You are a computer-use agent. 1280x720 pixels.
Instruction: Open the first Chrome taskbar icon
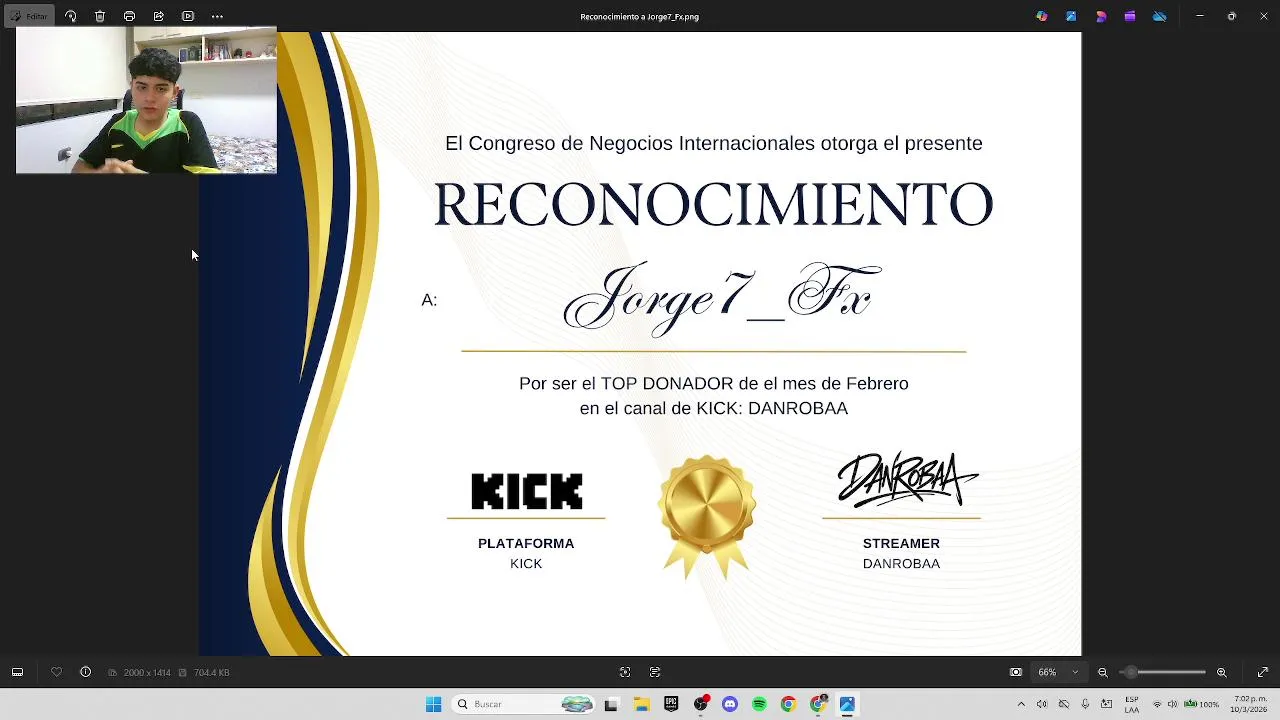click(788, 704)
